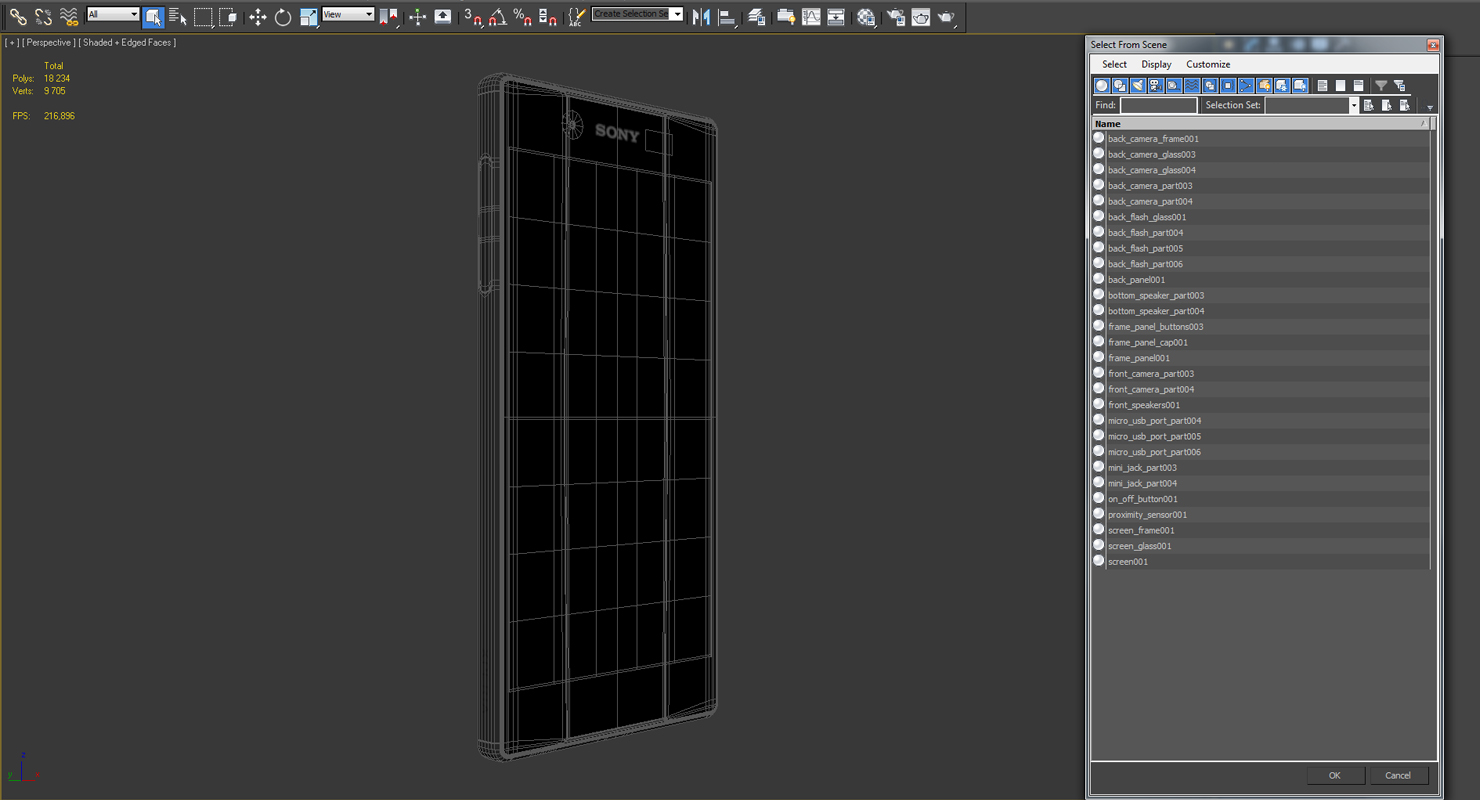The height and width of the screenshot is (800, 1480).
Task: Select frame_panel_buttons003 in the list
Action: (1260, 327)
